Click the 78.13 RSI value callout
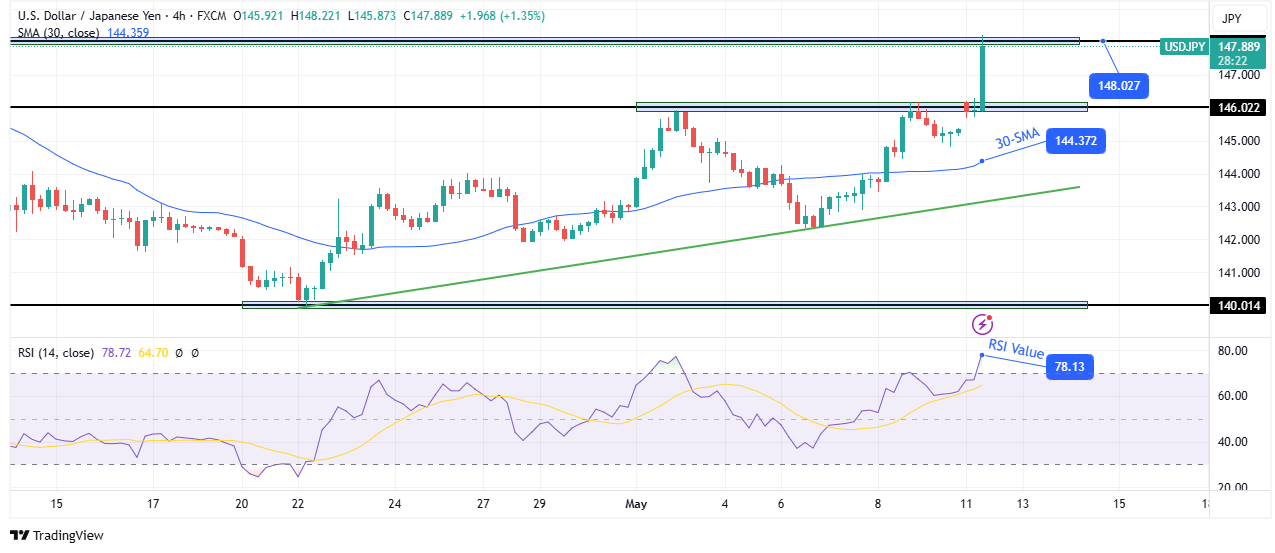Viewport: 1275px width, 553px height. 1068,368
